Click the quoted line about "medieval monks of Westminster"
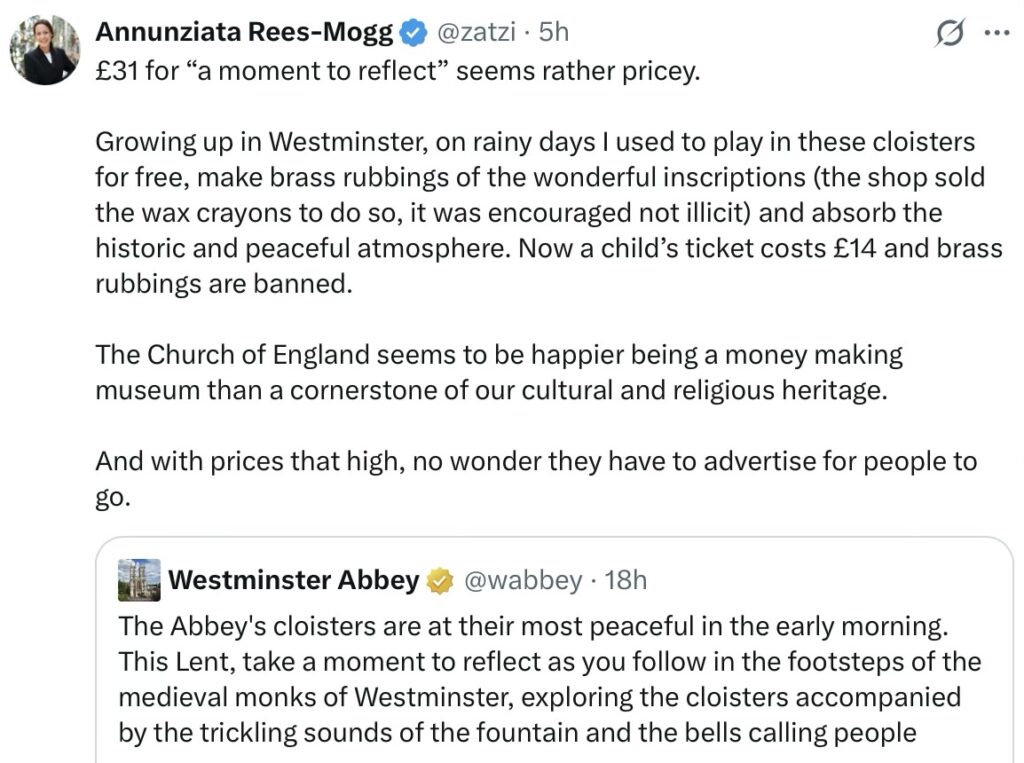 click(x=539, y=697)
